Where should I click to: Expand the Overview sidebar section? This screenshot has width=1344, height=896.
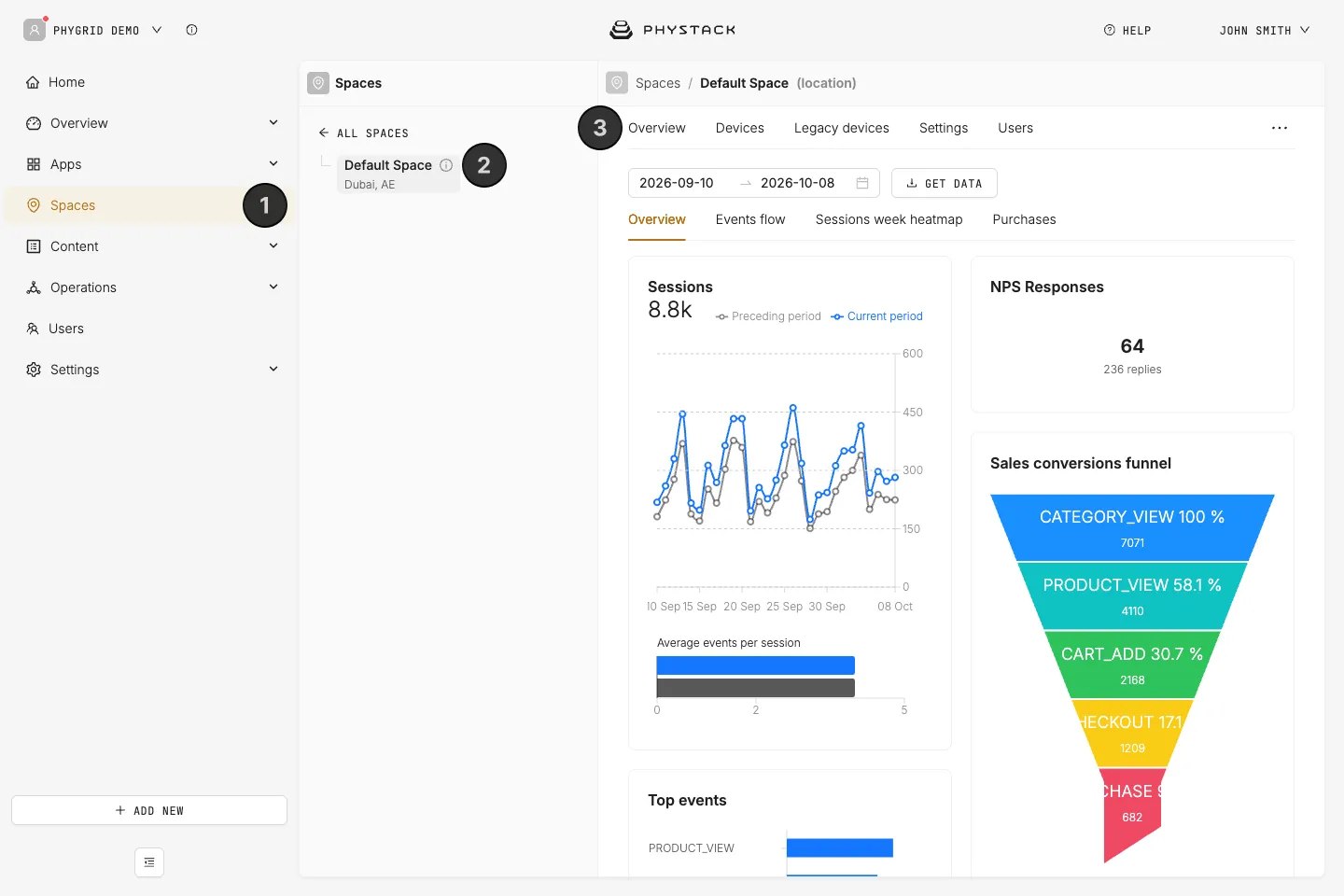tap(273, 122)
